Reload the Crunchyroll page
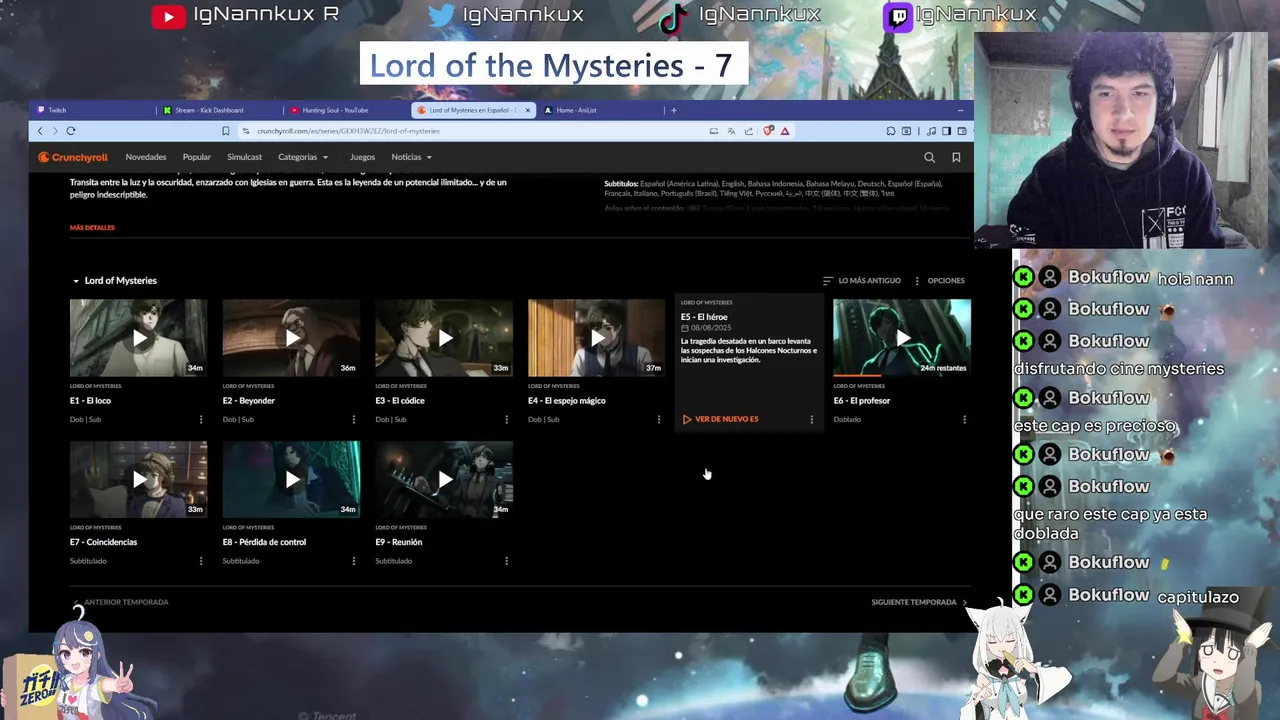Screen dimensions: 1280x720 click(71, 131)
